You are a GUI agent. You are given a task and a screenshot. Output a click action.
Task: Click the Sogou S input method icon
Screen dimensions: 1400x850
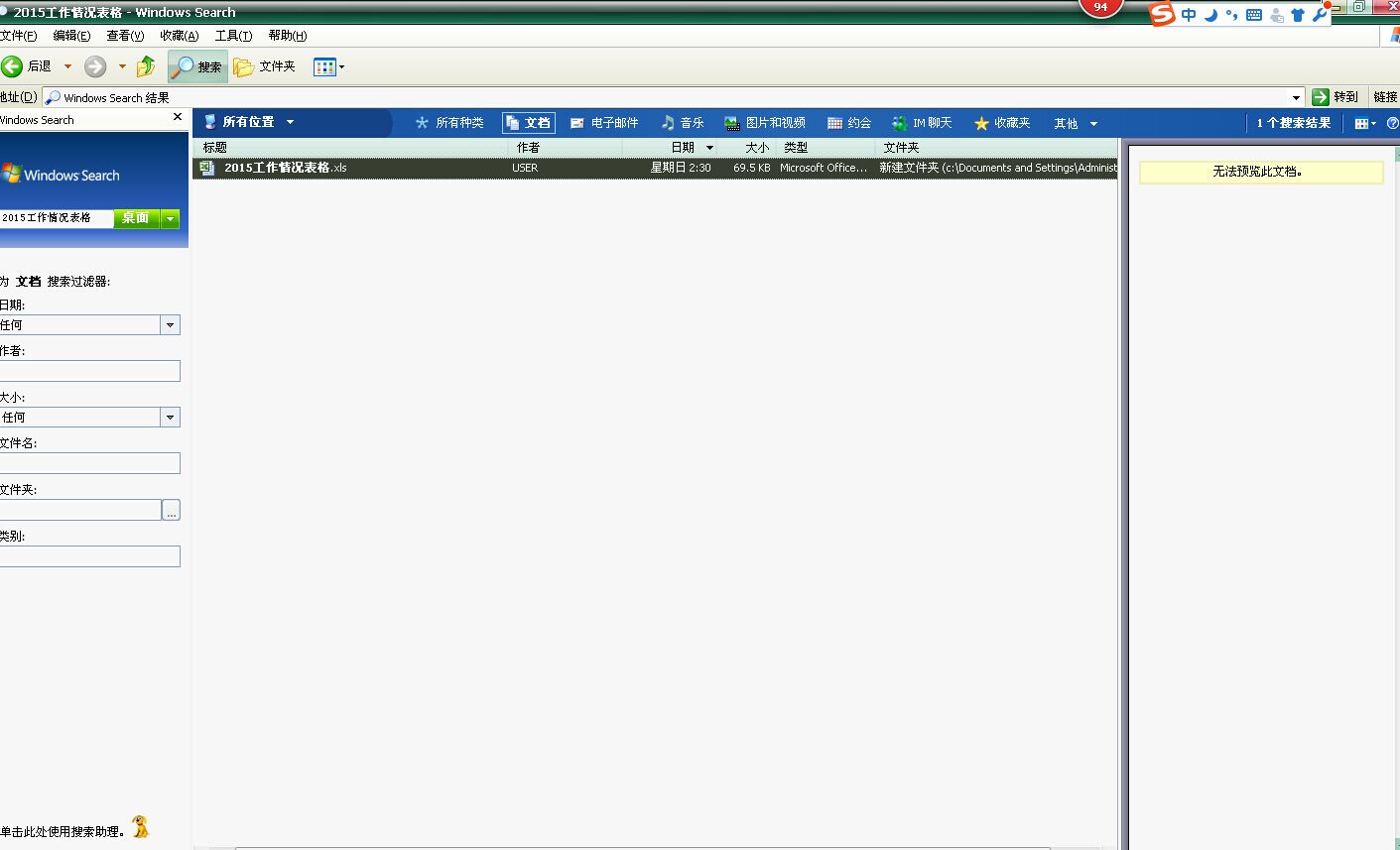click(1162, 14)
